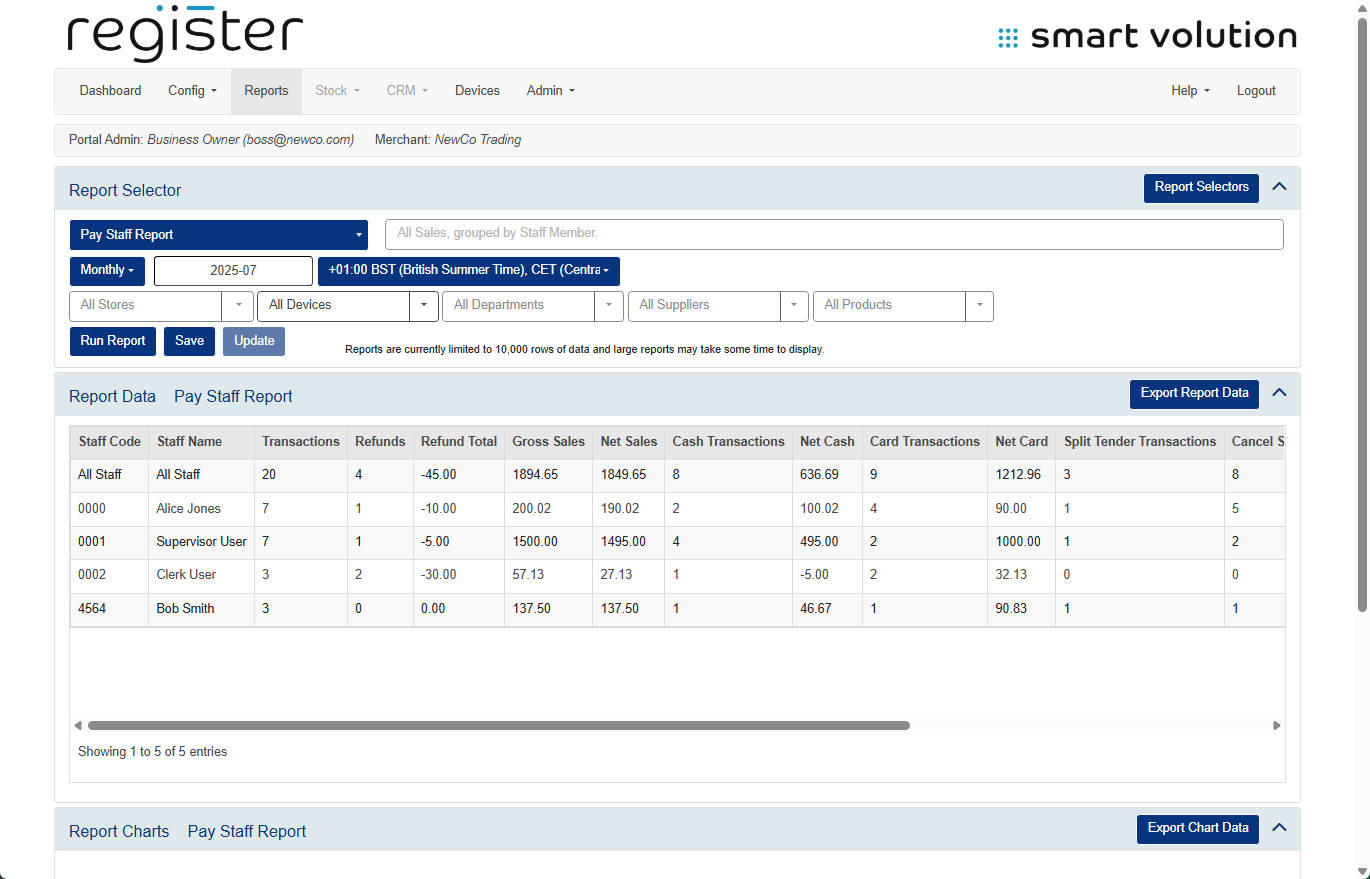Click the Merchant NewCo Trading text
Screen dimensions: 1370x879
pyautogui.click(x=448, y=140)
